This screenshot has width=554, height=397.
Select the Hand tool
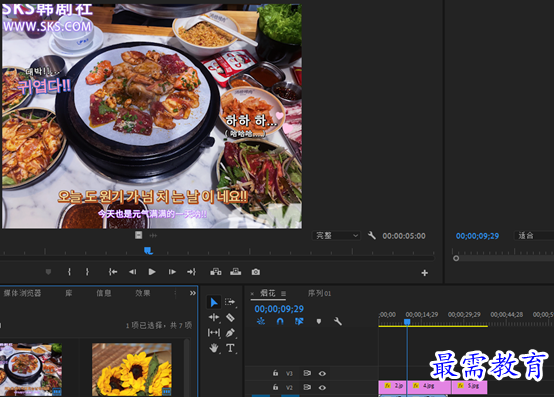[x=214, y=348]
